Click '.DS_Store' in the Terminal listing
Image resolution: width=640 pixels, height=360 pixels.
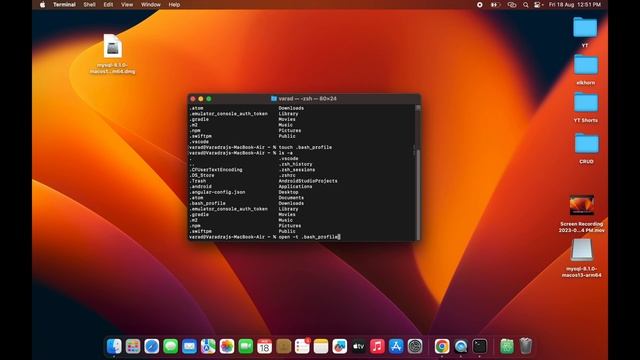tap(202, 176)
